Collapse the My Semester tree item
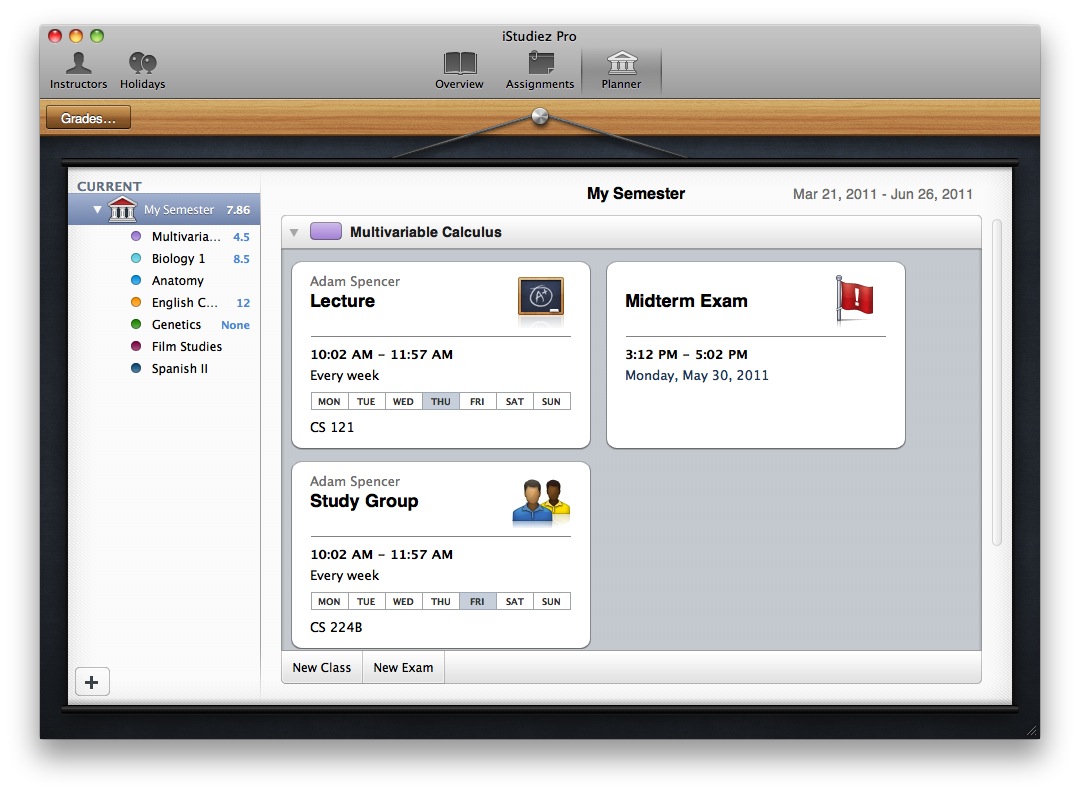The height and width of the screenshot is (794, 1080). coord(96,210)
